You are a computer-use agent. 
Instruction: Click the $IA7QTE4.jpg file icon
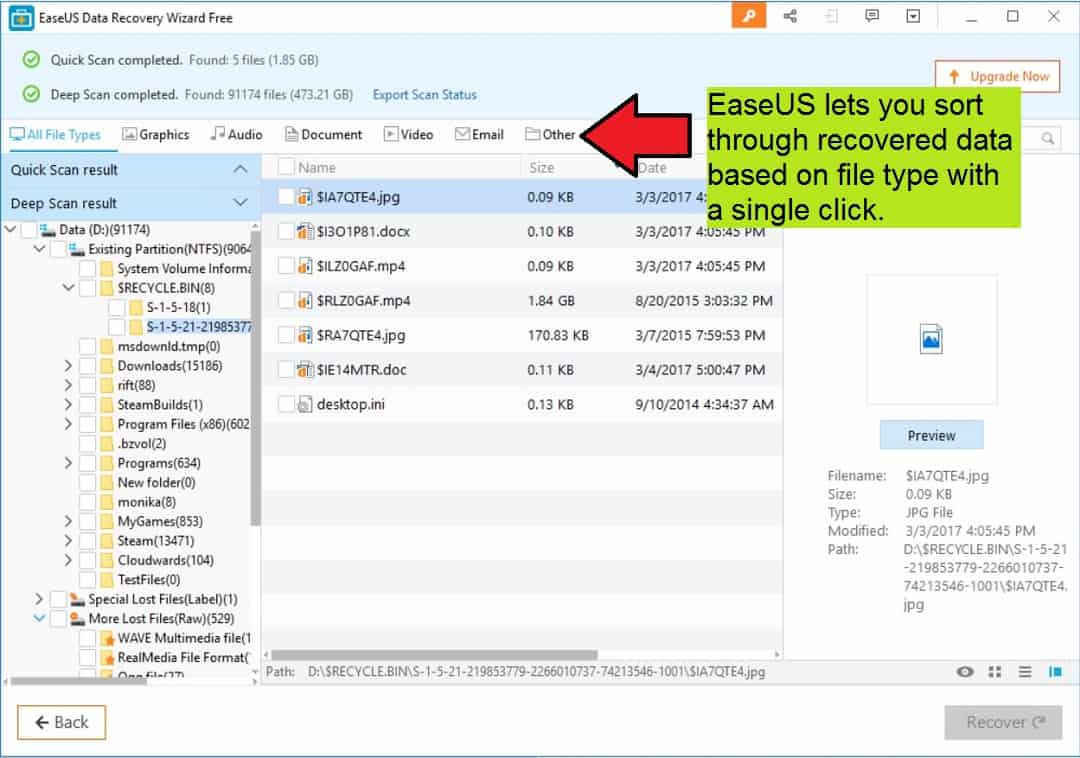(x=304, y=197)
